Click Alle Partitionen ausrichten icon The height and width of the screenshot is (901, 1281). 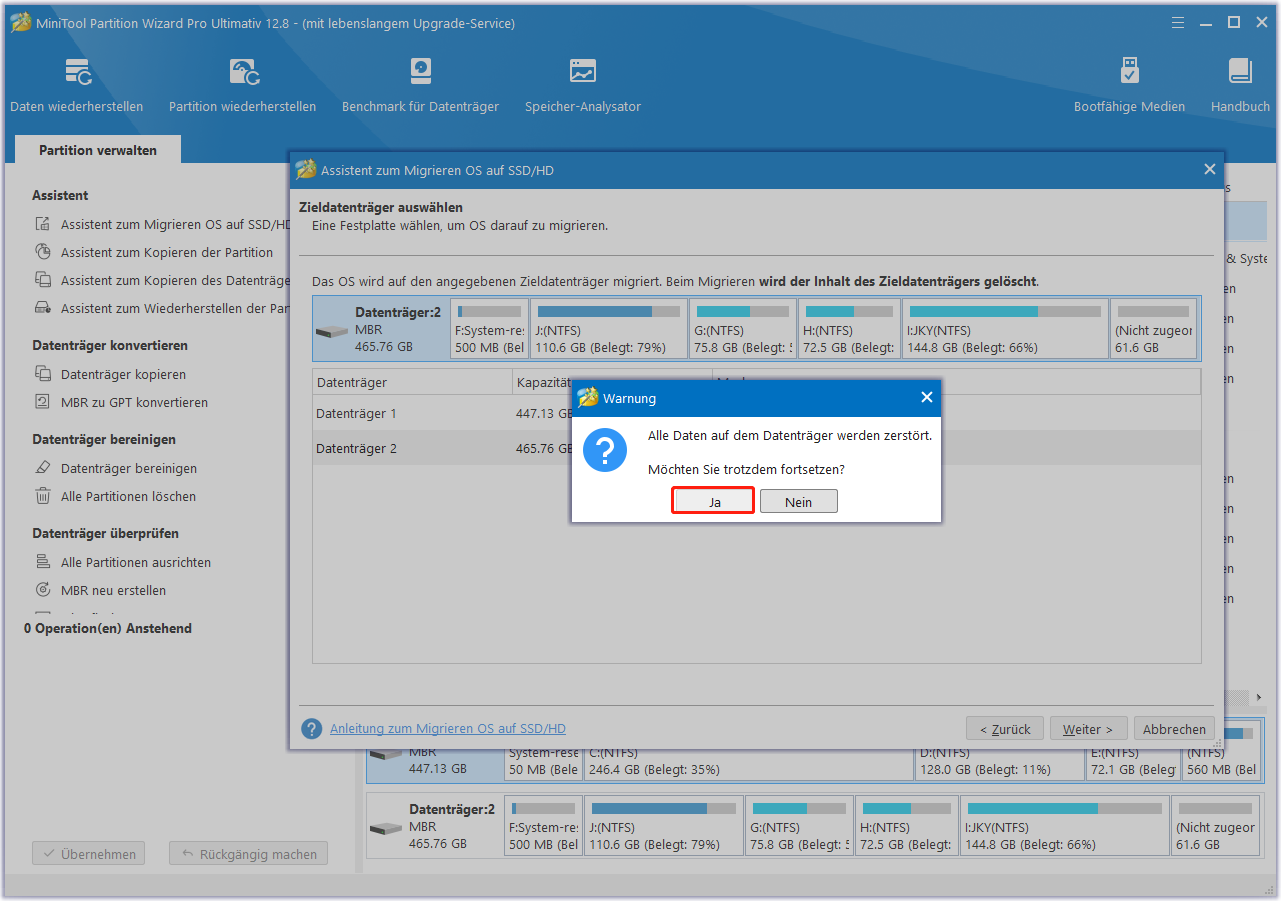(x=43, y=562)
